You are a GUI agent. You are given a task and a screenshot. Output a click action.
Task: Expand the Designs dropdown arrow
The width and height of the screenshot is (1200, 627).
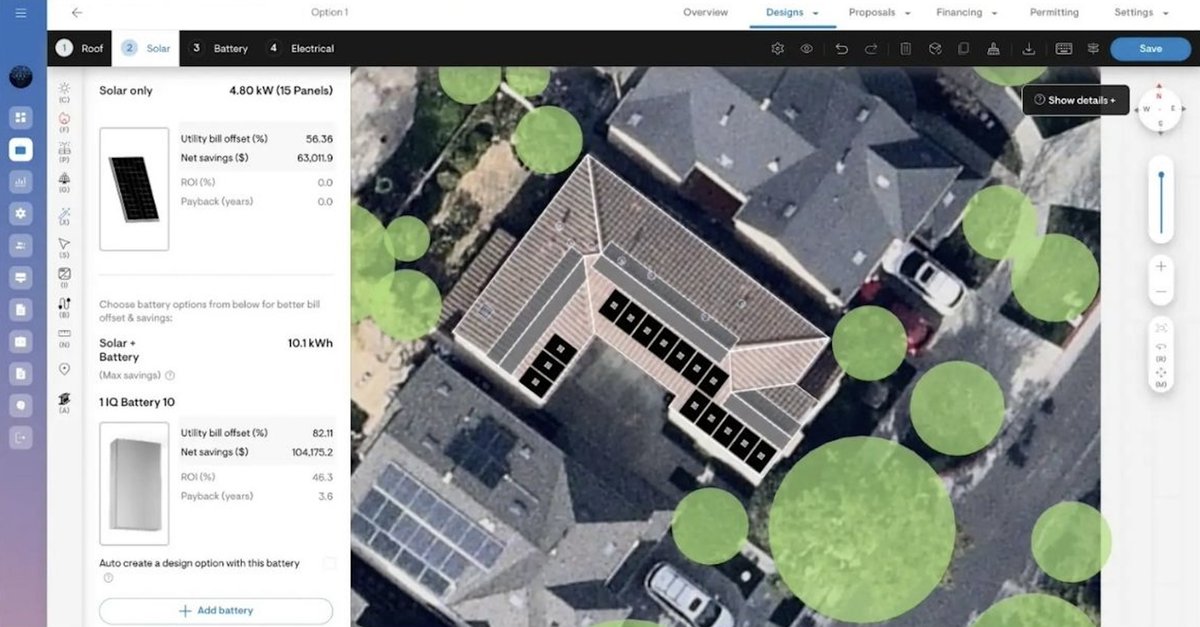(x=816, y=13)
